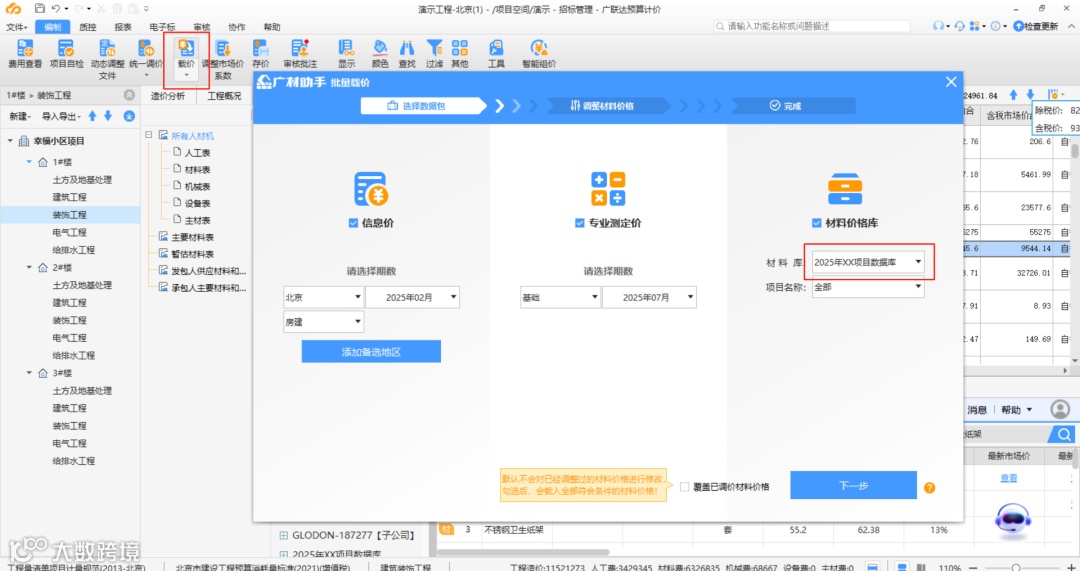Click the 存价 toolbar icon
The width and height of the screenshot is (1080, 571).
(x=260, y=54)
